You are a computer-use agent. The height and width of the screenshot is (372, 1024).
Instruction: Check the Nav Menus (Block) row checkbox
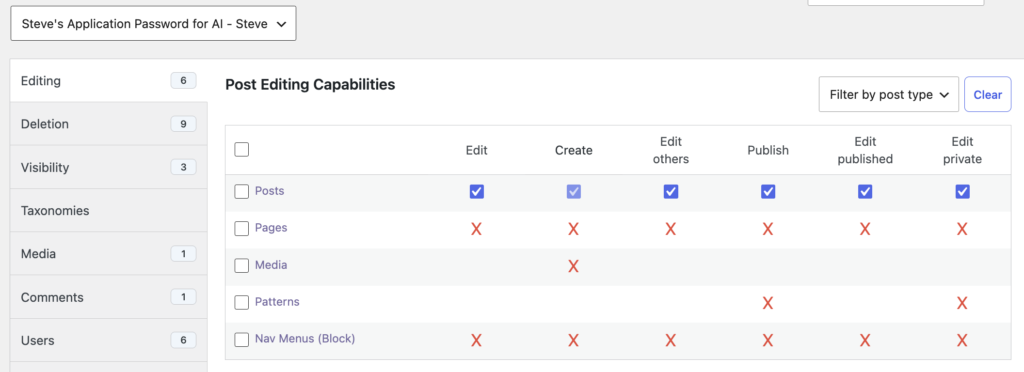click(x=242, y=339)
